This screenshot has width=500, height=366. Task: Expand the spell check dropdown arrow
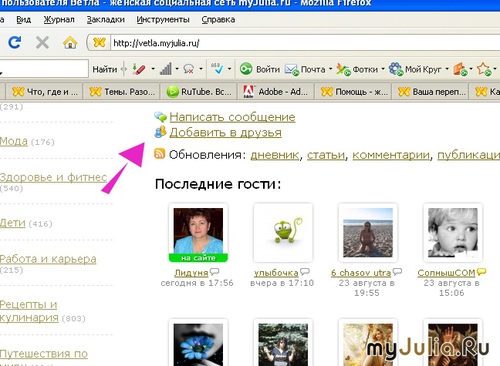229,69
